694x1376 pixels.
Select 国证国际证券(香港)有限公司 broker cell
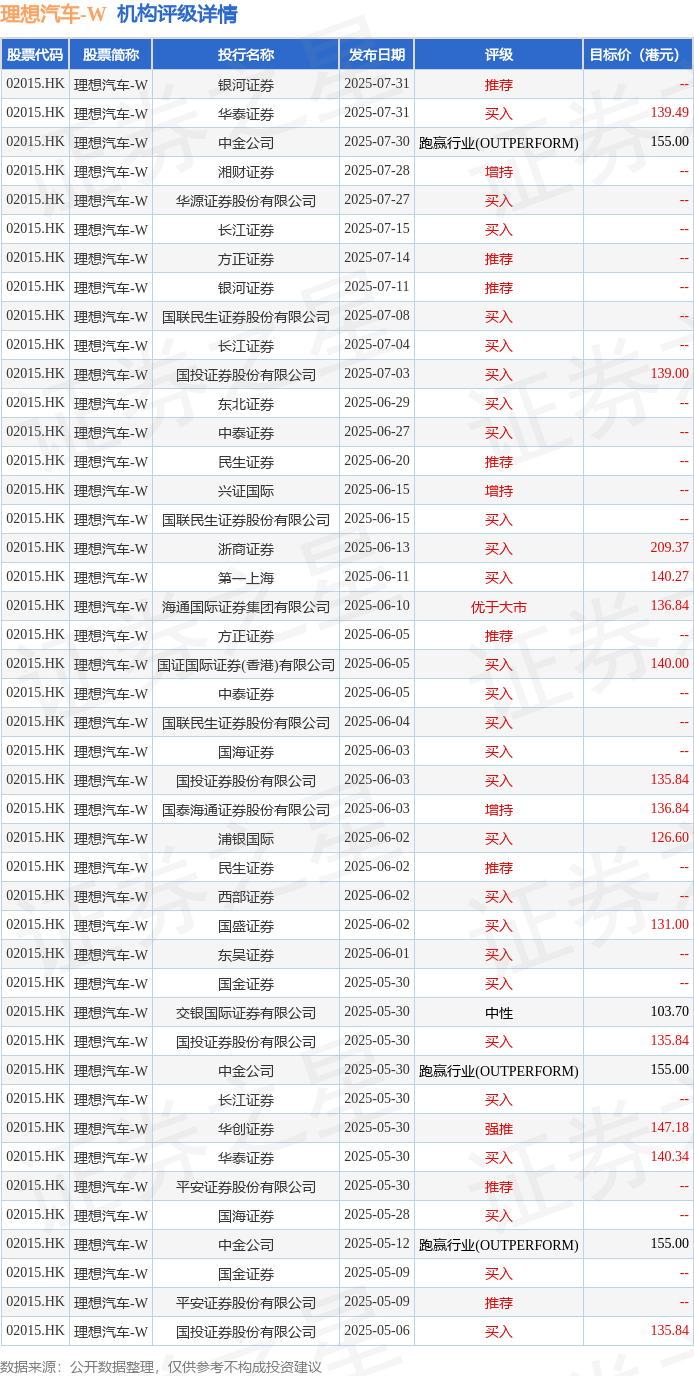(x=246, y=665)
